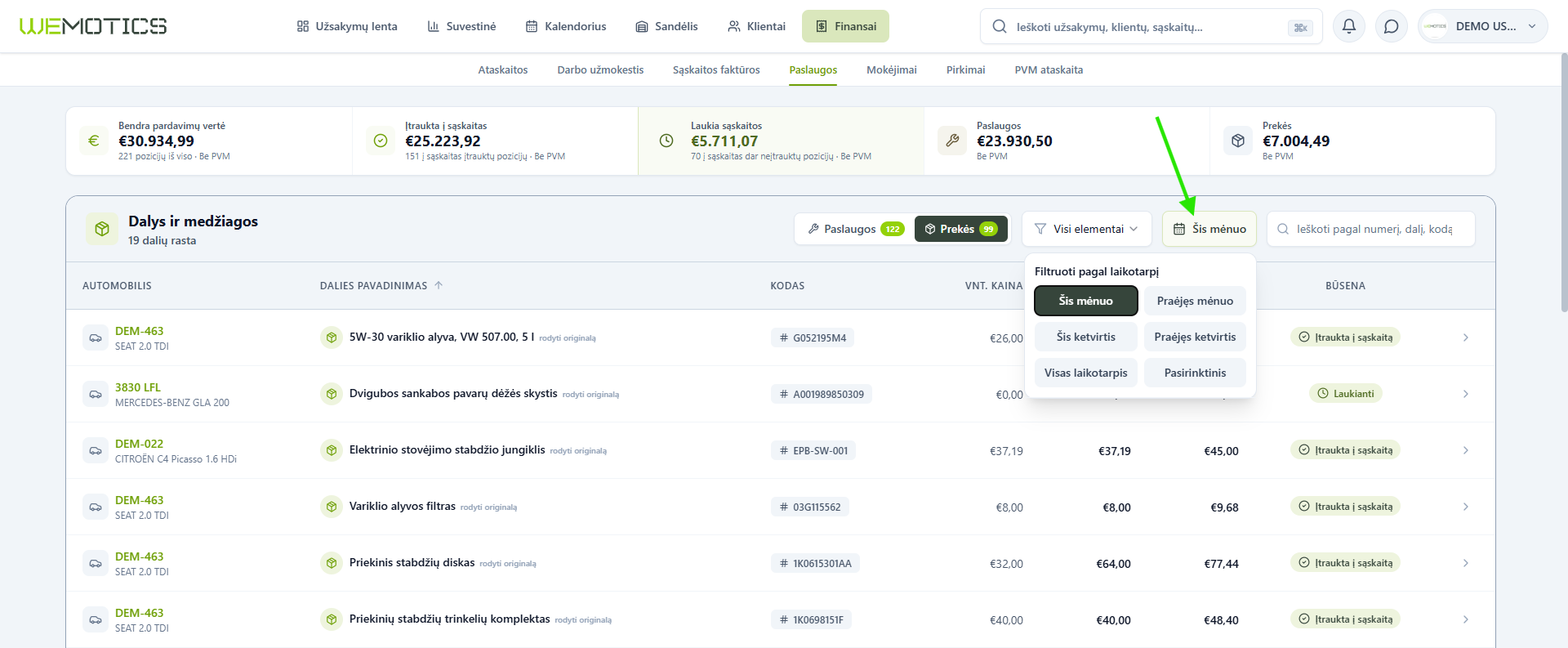
Task: Open Kalendorius in the top menu
Action: 566,26
